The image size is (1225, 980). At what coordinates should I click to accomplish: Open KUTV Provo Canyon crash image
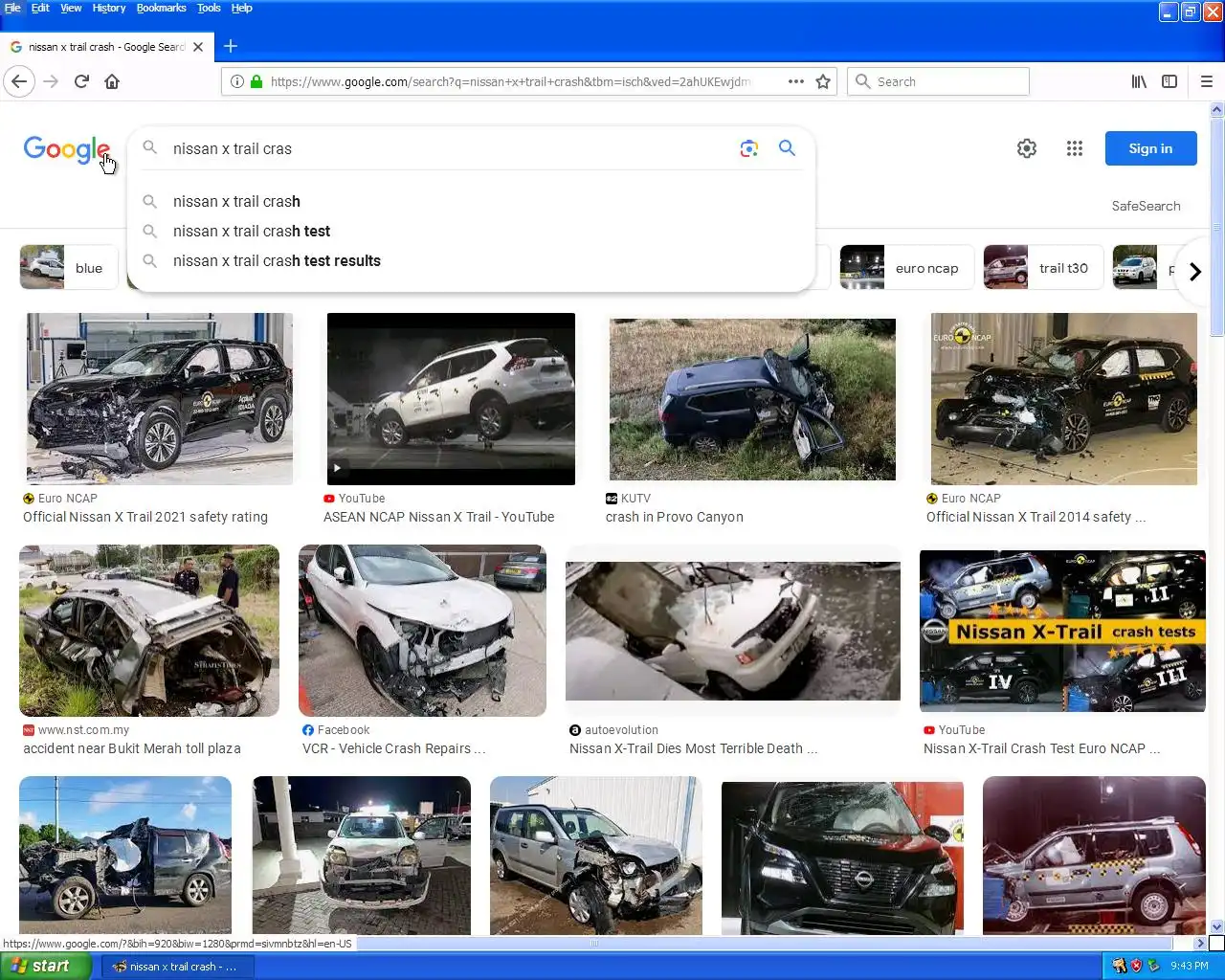752,399
